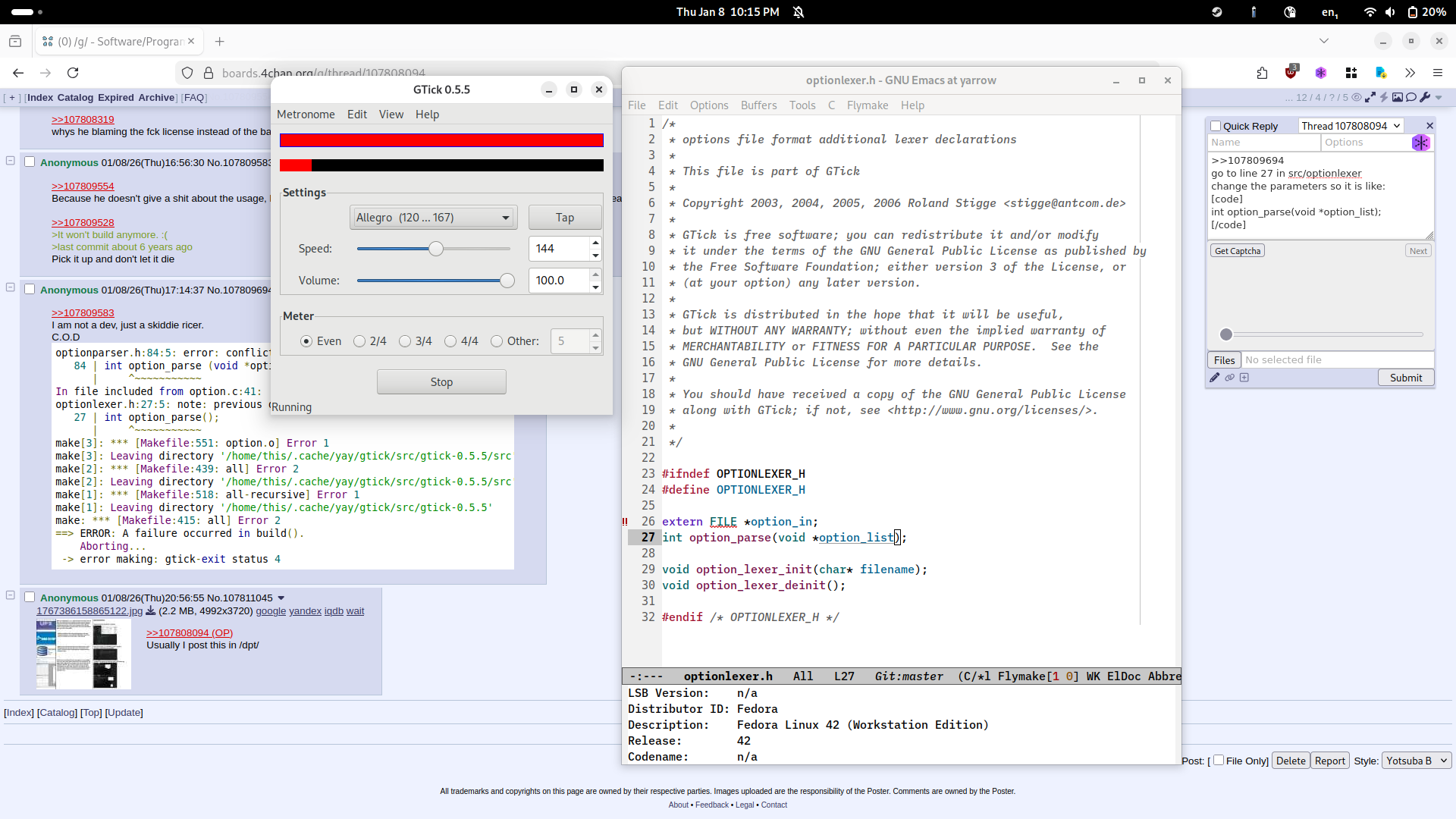Open the Flymake menu in Emacs
The width and height of the screenshot is (1456, 819).
(867, 105)
